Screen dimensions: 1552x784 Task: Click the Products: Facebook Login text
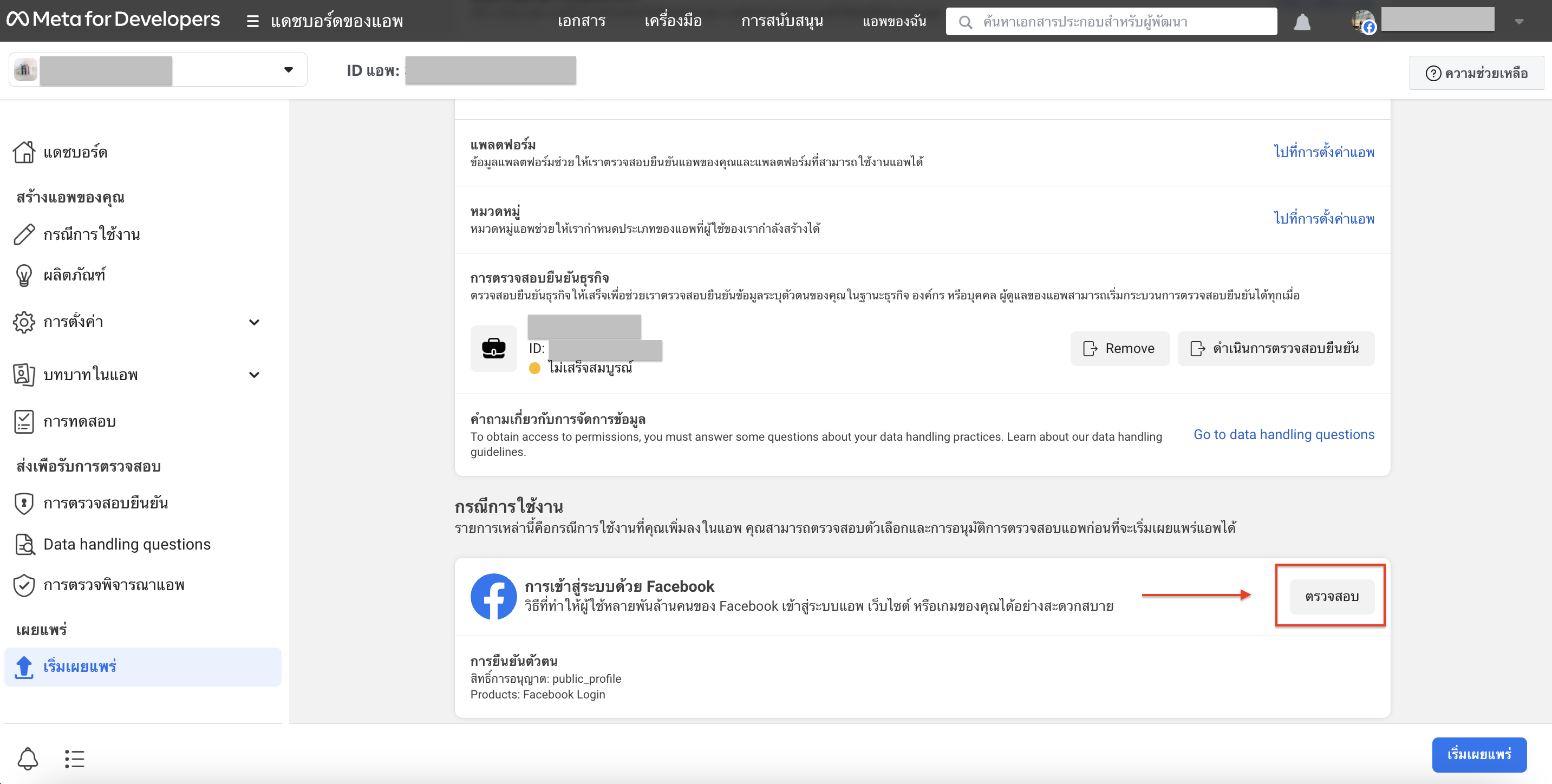pos(538,694)
